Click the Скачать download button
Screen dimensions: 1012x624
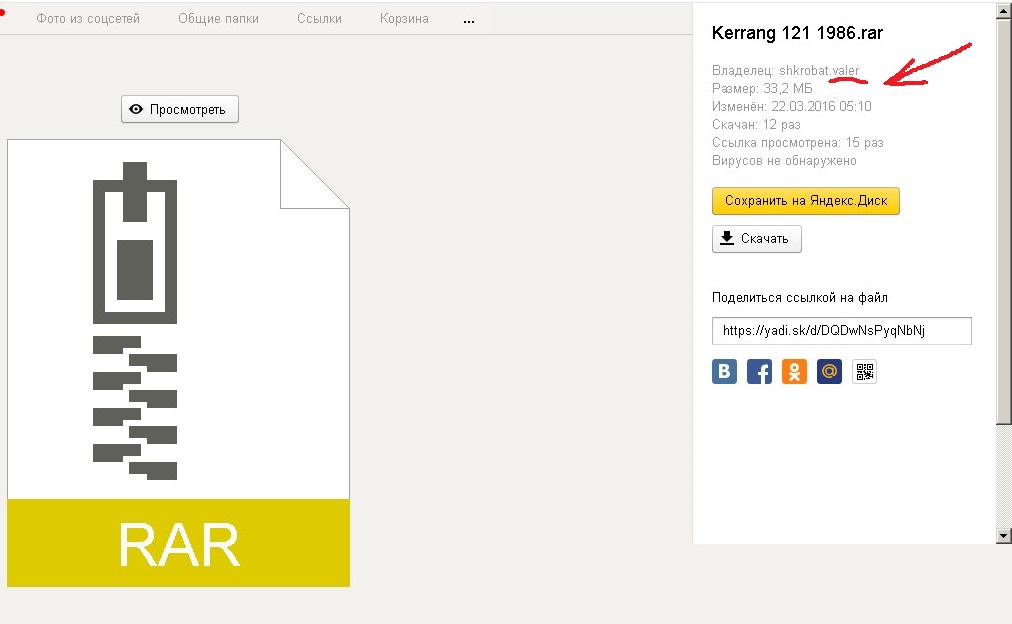coord(756,239)
